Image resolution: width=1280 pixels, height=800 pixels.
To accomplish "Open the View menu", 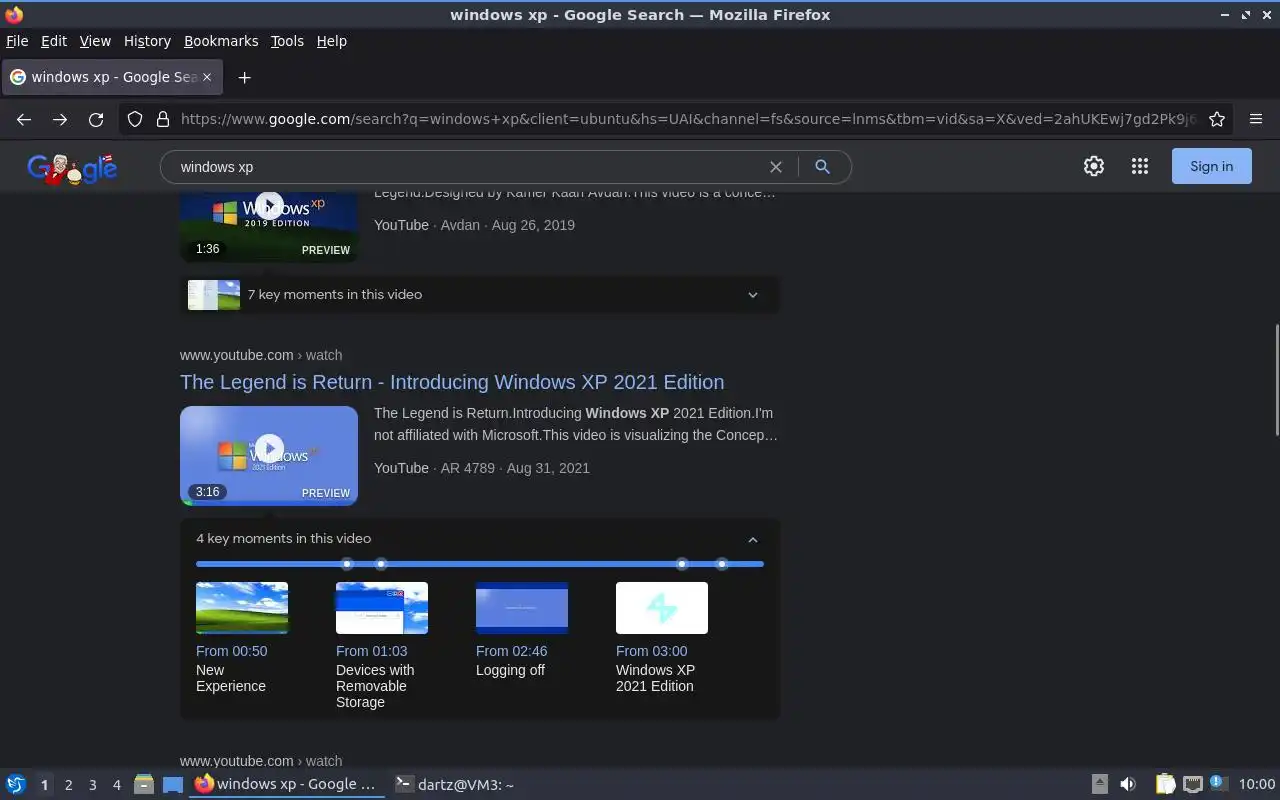I will [x=95, y=41].
